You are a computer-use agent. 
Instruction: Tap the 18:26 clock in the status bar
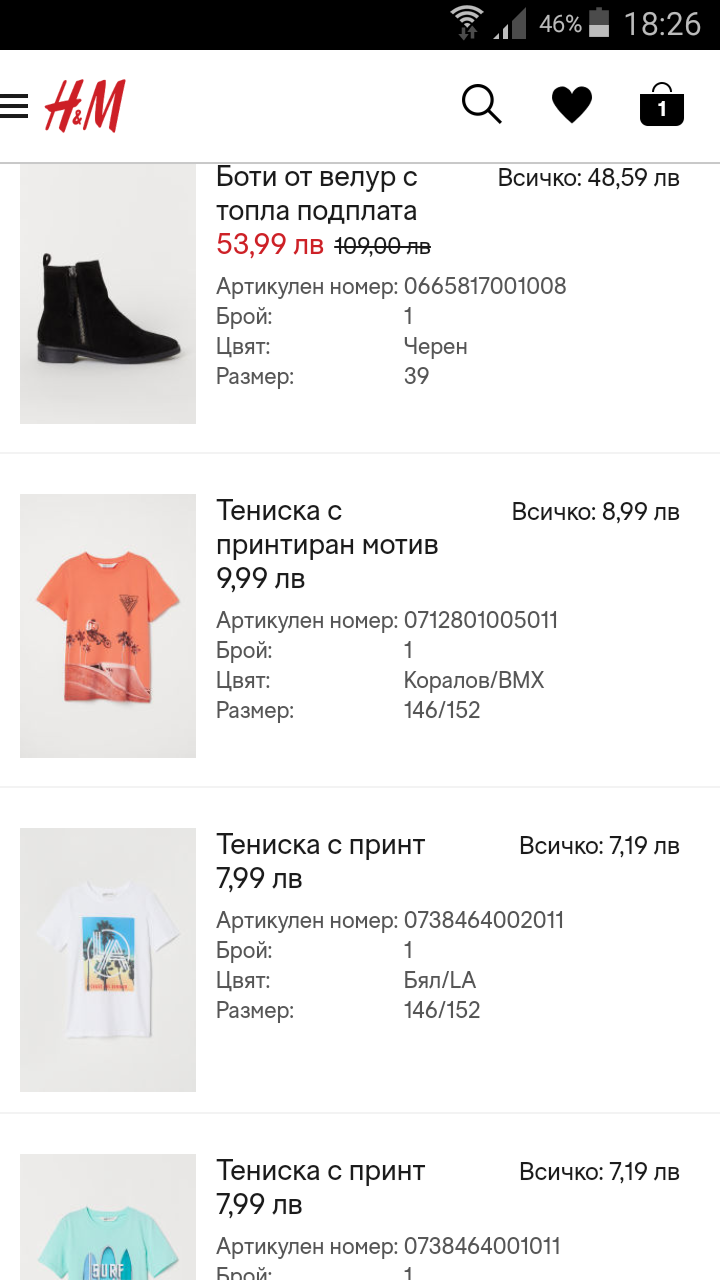pyautogui.click(x=662, y=24)
